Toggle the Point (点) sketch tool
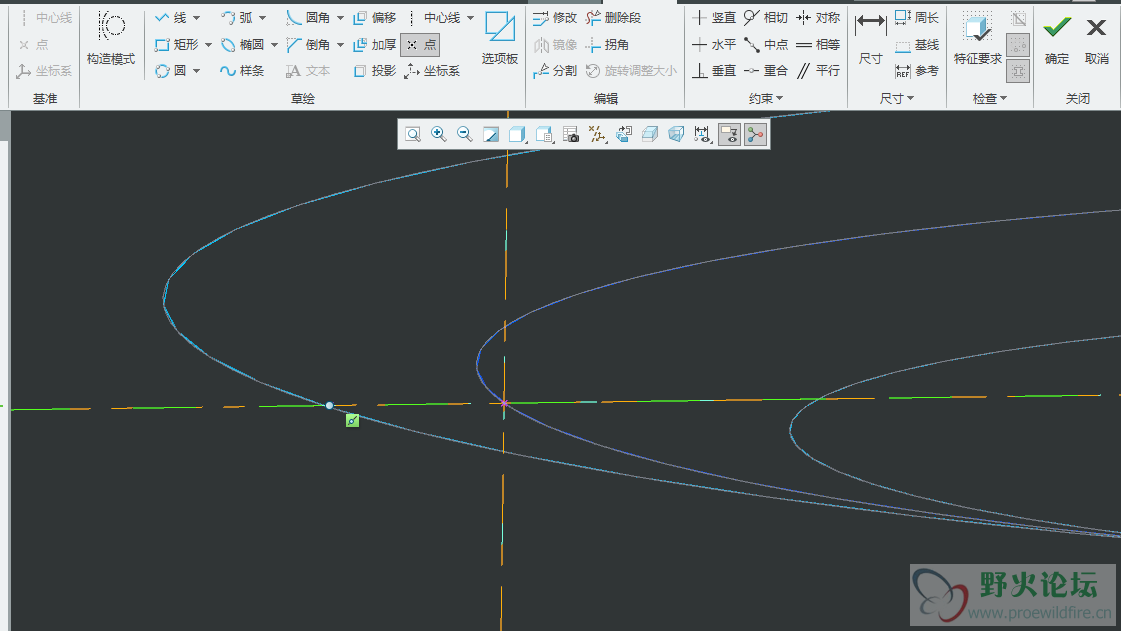 420,45
